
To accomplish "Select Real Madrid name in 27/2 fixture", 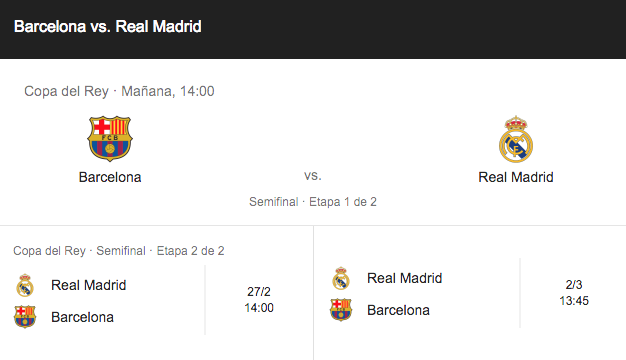I will coord(89,285).
